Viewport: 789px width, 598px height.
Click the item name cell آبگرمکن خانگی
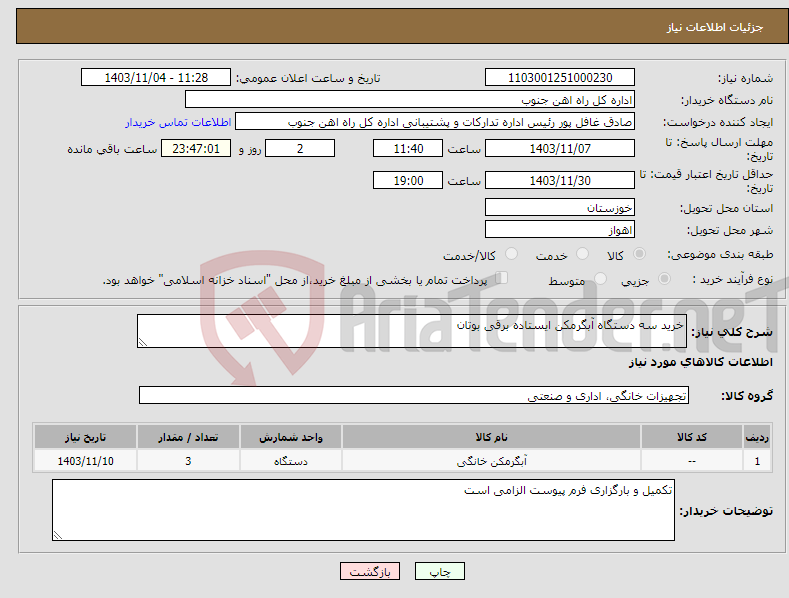pyautogui.click(x=491, y=461)
